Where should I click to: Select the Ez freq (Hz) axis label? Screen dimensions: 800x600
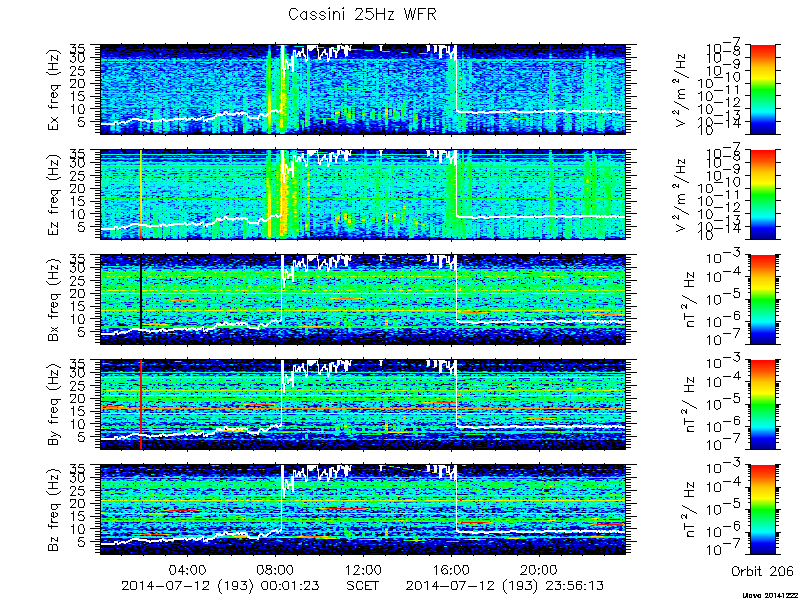coord(54,195)
